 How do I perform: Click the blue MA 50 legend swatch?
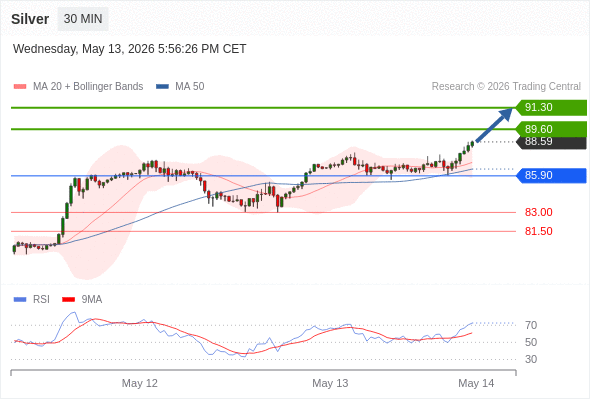point(162,87)
